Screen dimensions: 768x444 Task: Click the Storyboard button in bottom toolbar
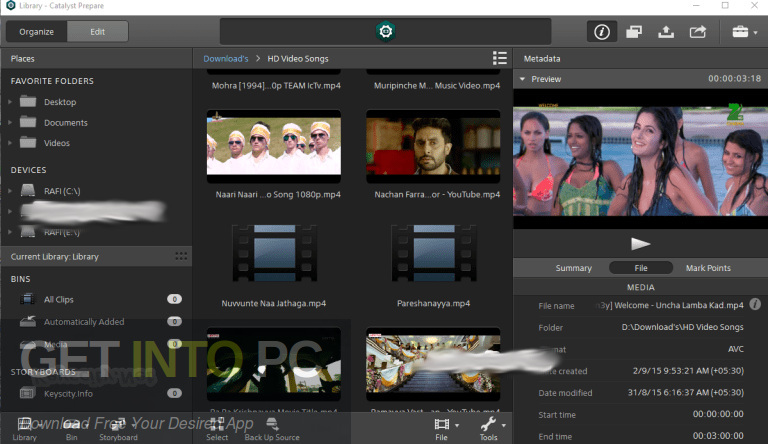point(118,429)
